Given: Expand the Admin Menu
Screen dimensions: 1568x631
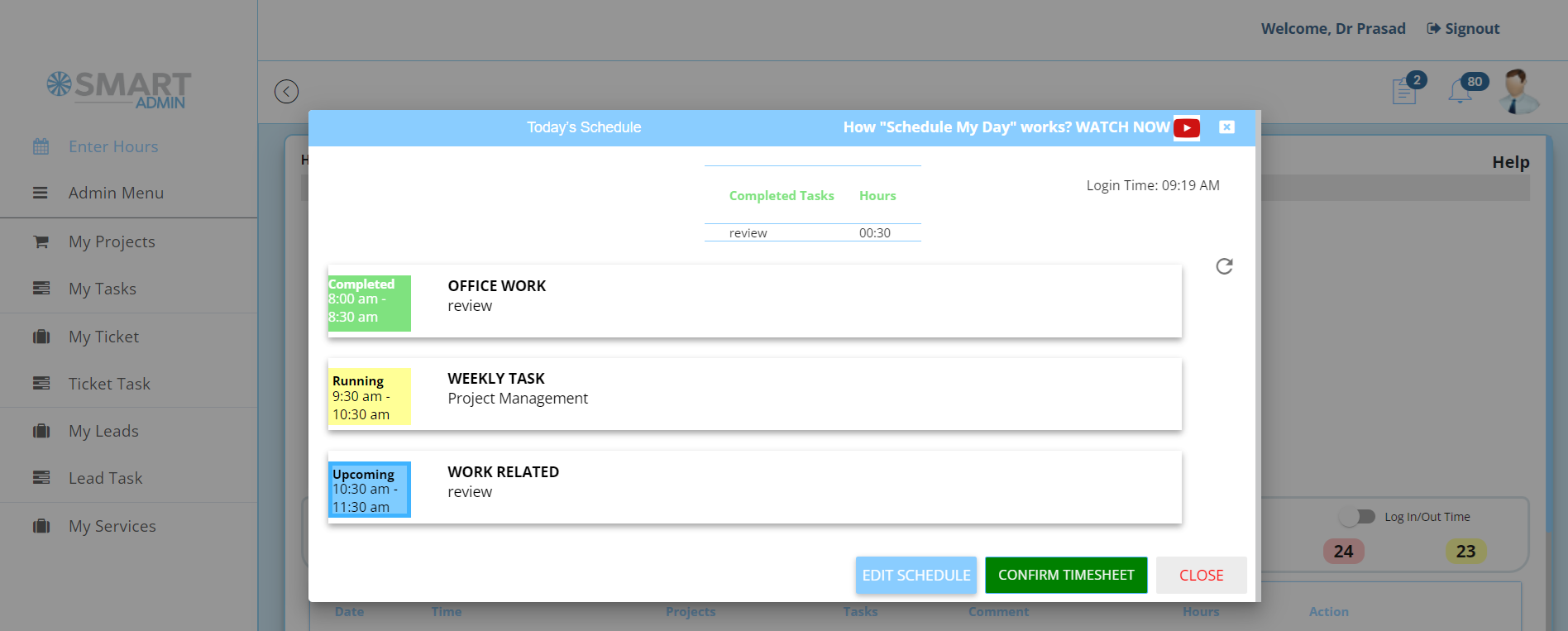Looking at the screenshot, I should [116, 193].
